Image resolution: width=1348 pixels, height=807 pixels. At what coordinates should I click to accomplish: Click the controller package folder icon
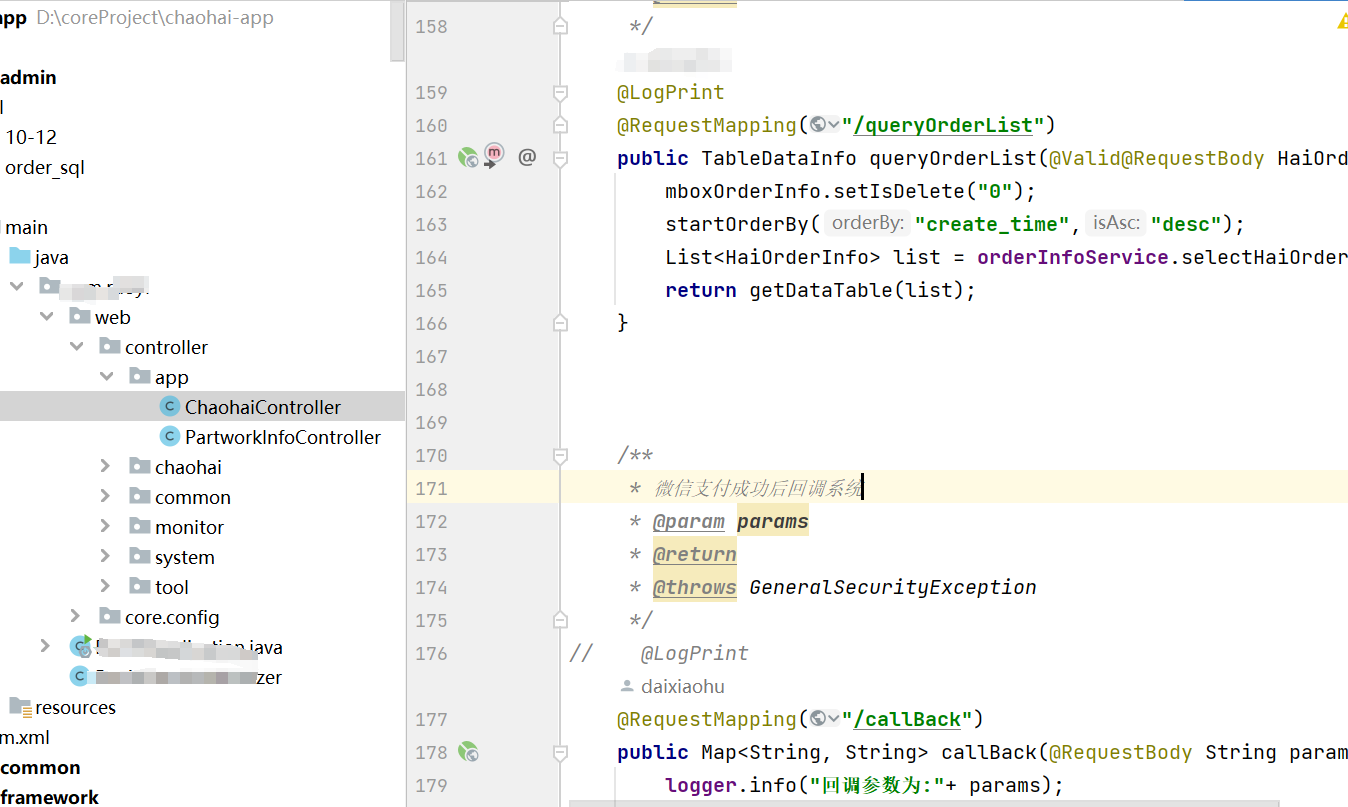(x=110, y=347)
